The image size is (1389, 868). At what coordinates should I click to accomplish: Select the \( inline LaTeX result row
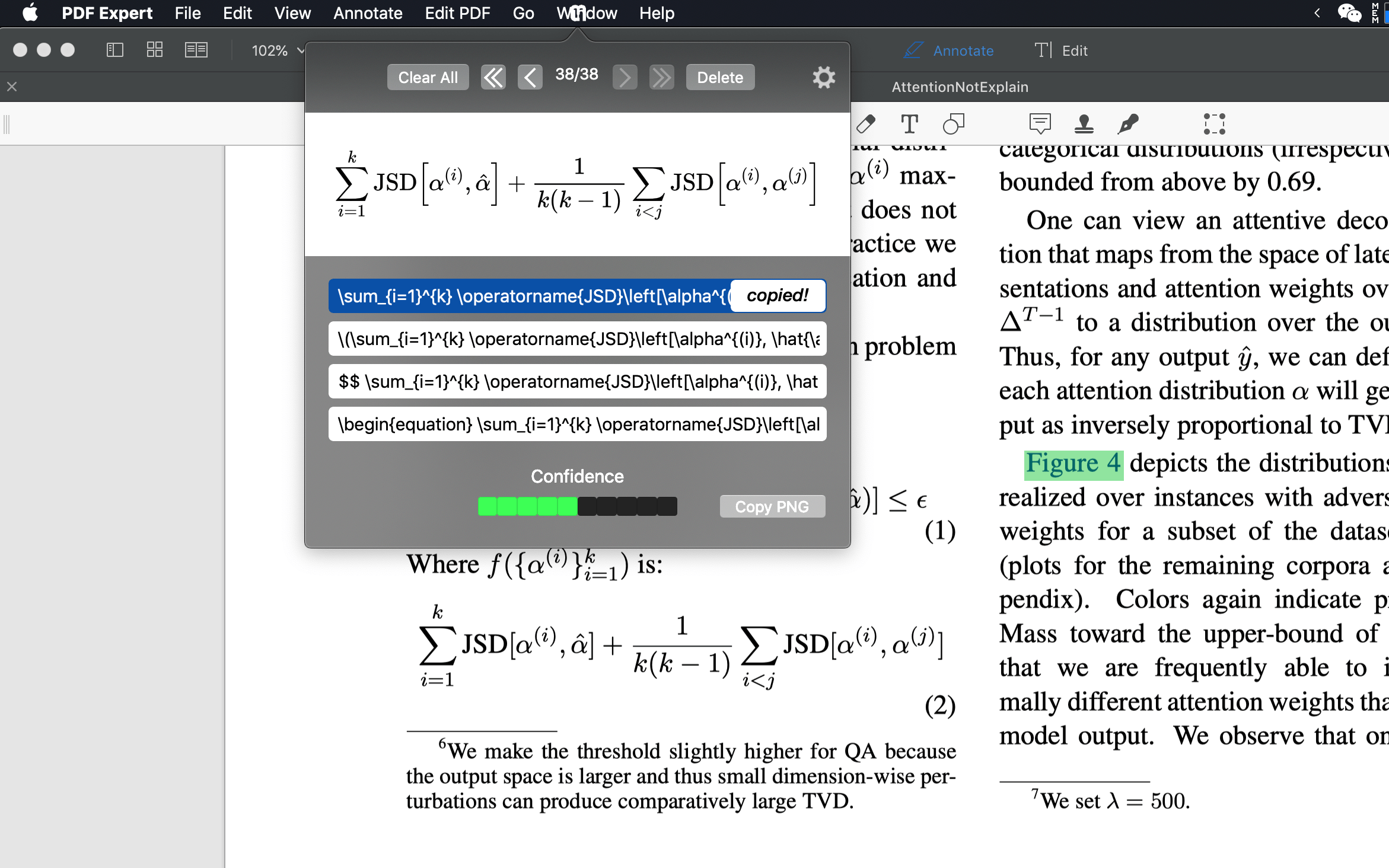[x=577, y=339]
